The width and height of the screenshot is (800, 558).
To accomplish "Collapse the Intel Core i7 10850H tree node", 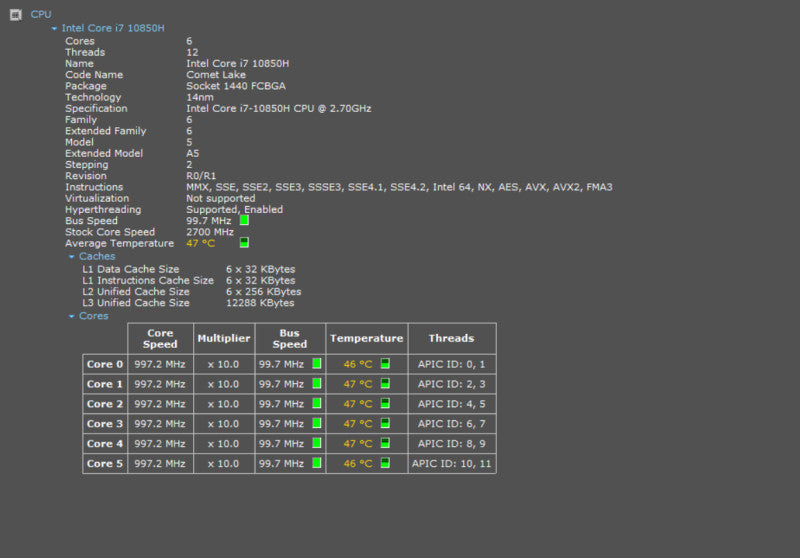I will point(54,29).
